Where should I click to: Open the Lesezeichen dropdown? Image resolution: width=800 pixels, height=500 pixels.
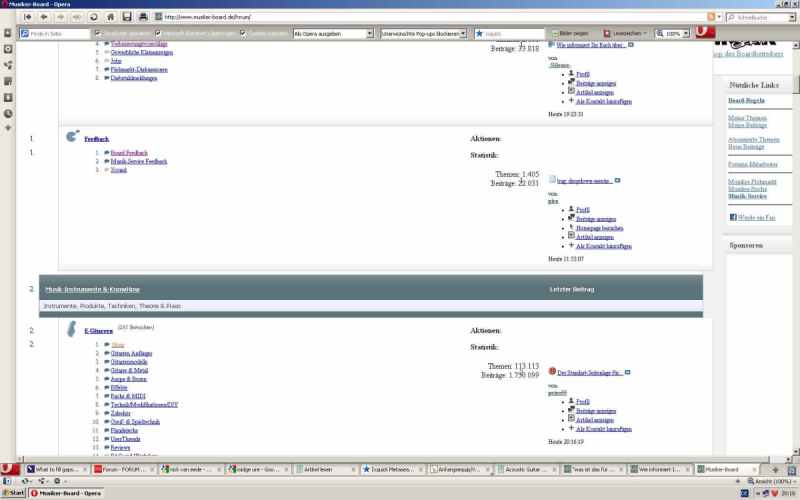[x=624, y=33]
